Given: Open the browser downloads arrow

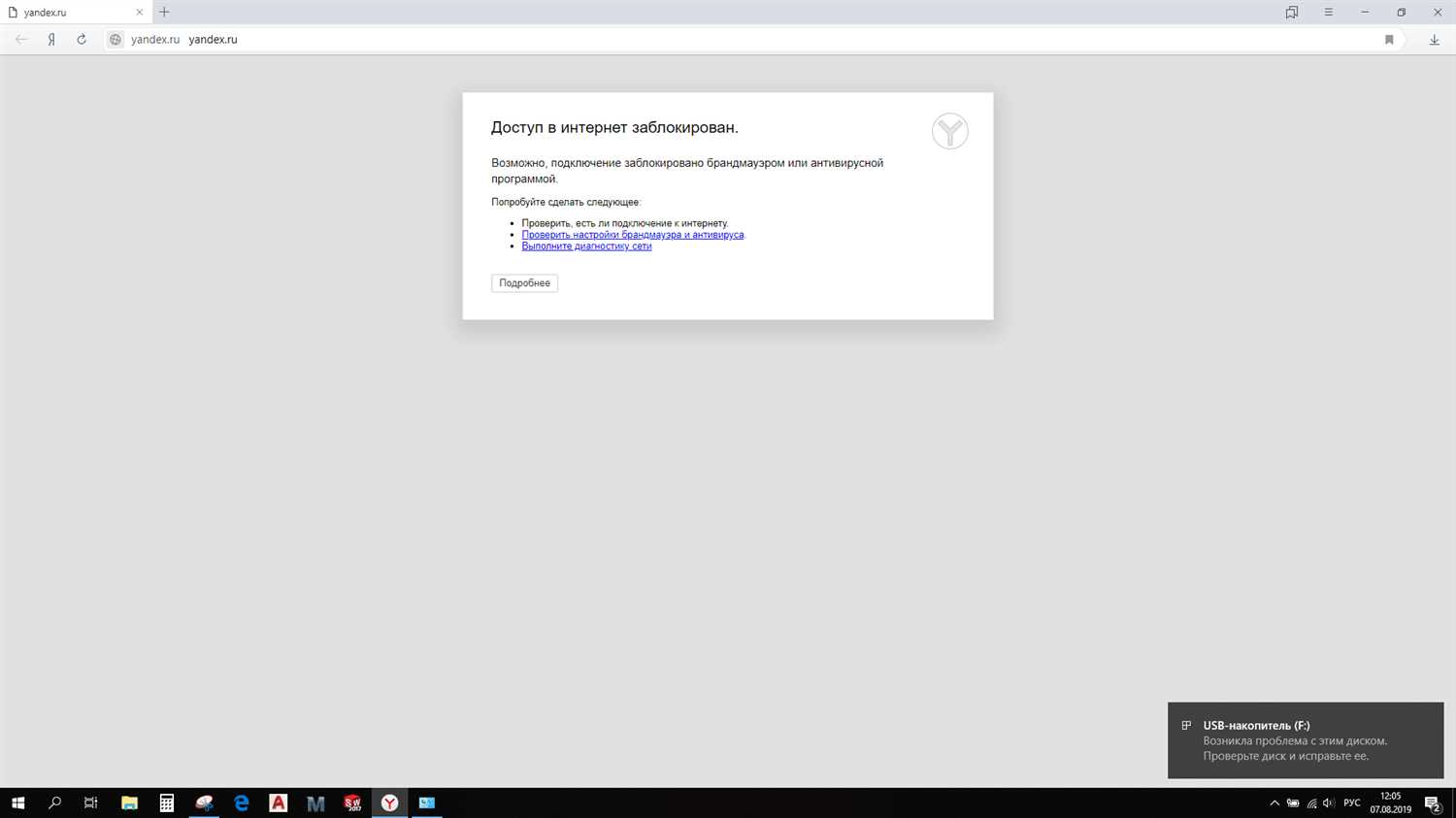Looking at the screenshot, I should 1434,40.
